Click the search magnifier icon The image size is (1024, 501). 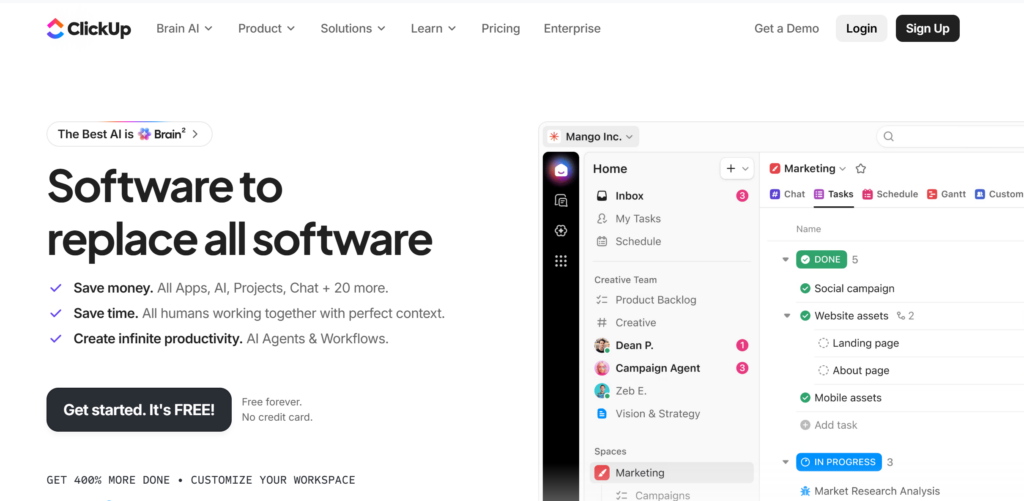coord(888,137)
